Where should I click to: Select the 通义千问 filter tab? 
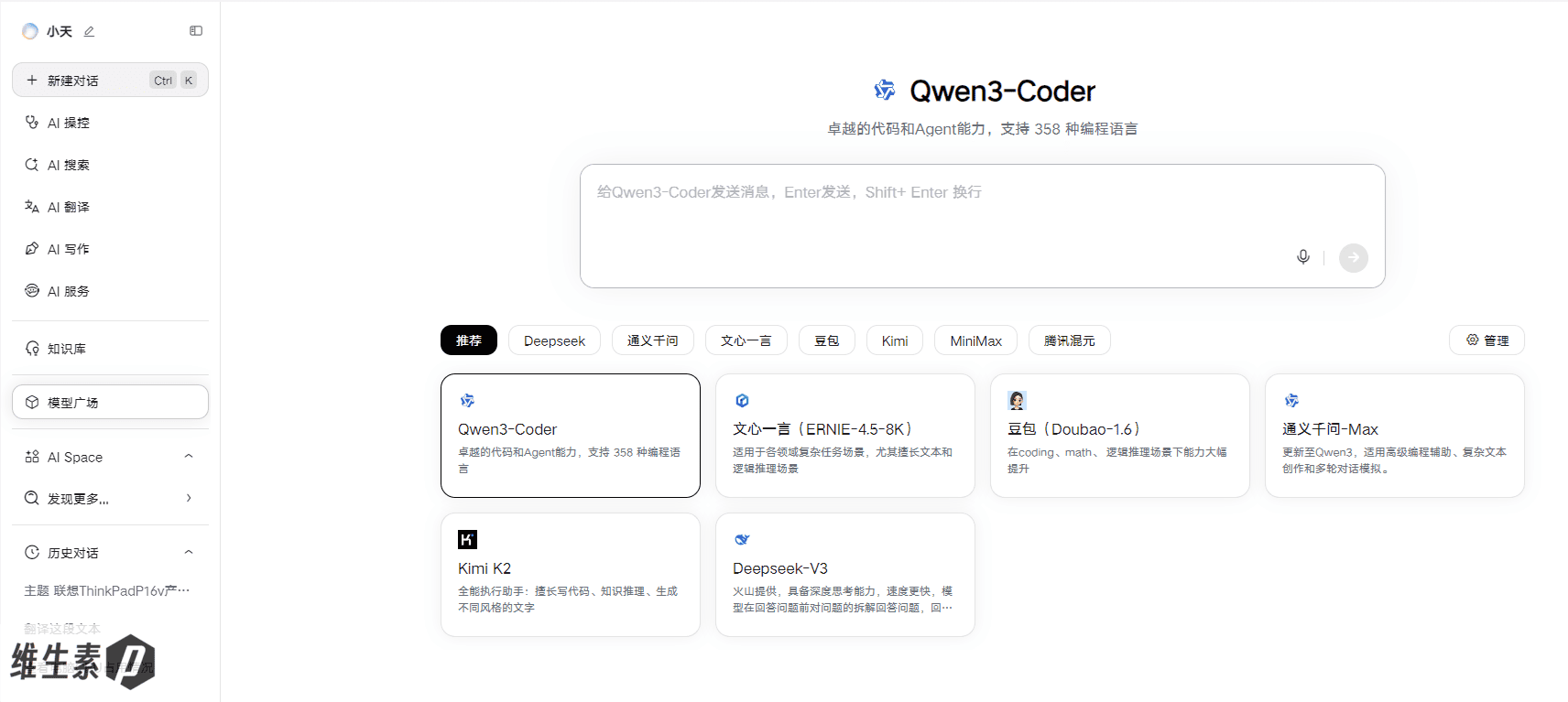click(652, 340)
